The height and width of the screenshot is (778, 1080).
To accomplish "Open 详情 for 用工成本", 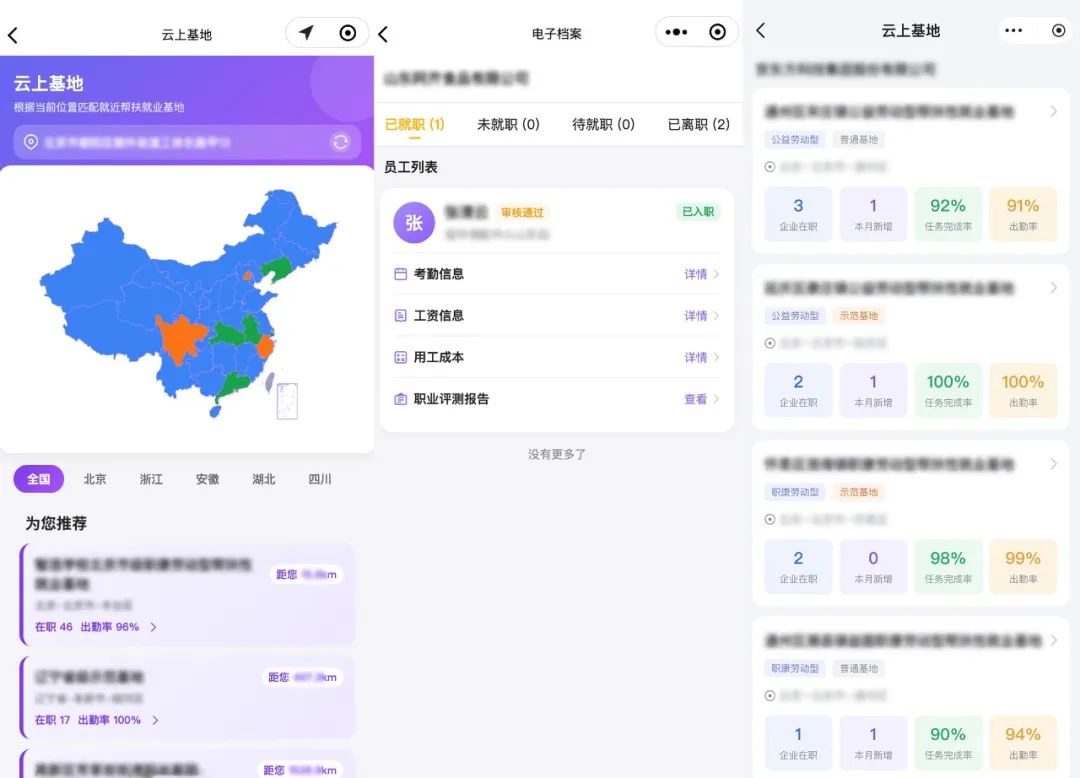I will (701, 357).
